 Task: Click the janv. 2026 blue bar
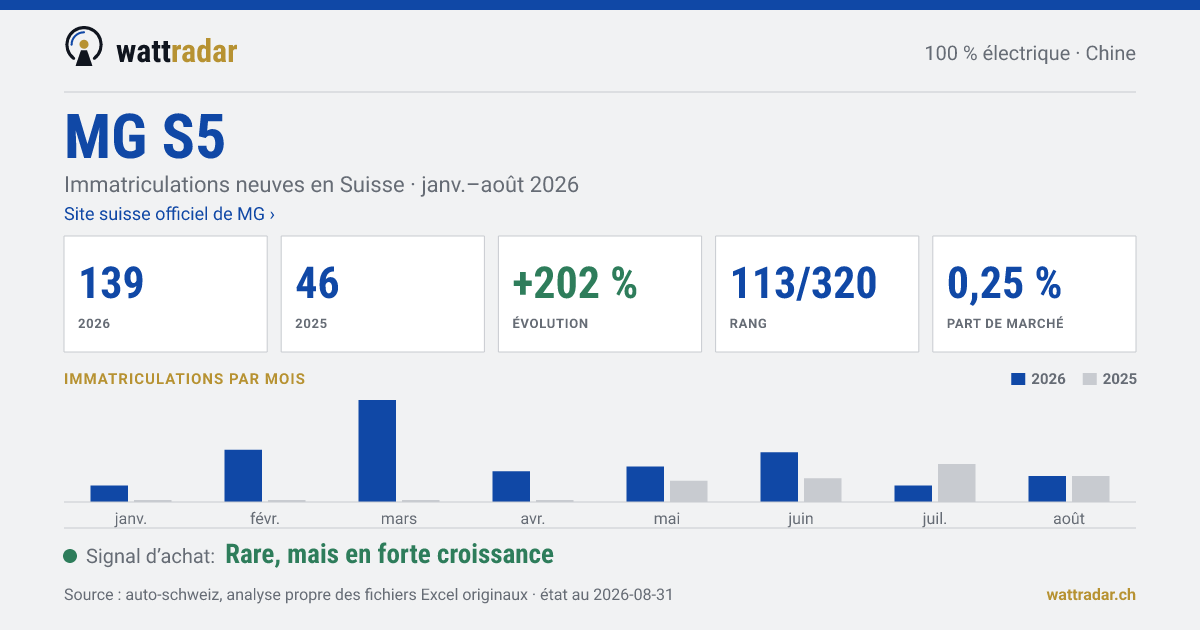109,494
